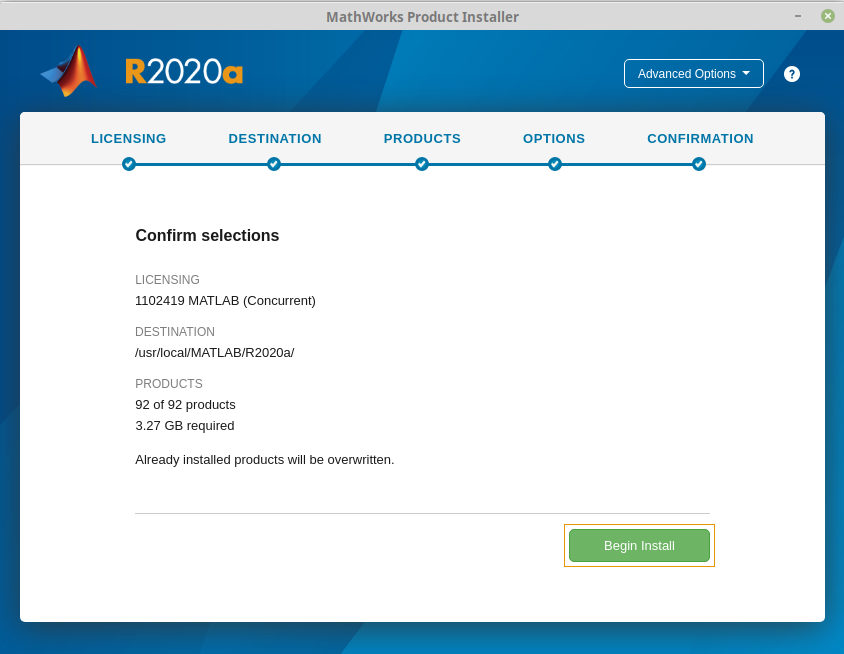Screen dimensions: 844x654
Task: Click the R2020a release logo
Action: [184, 71]
